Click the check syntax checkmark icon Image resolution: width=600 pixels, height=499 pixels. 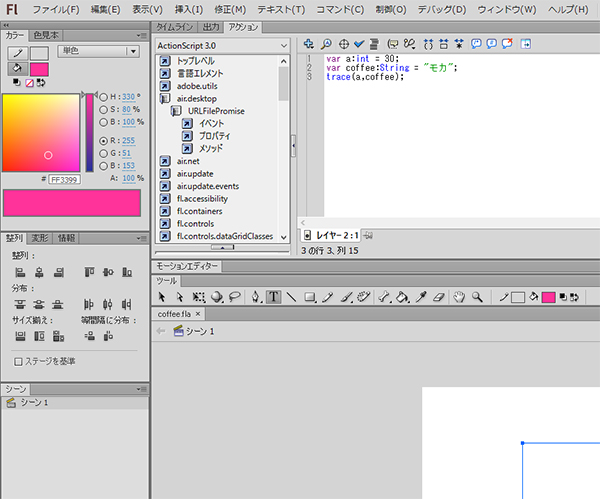point(359,44)
